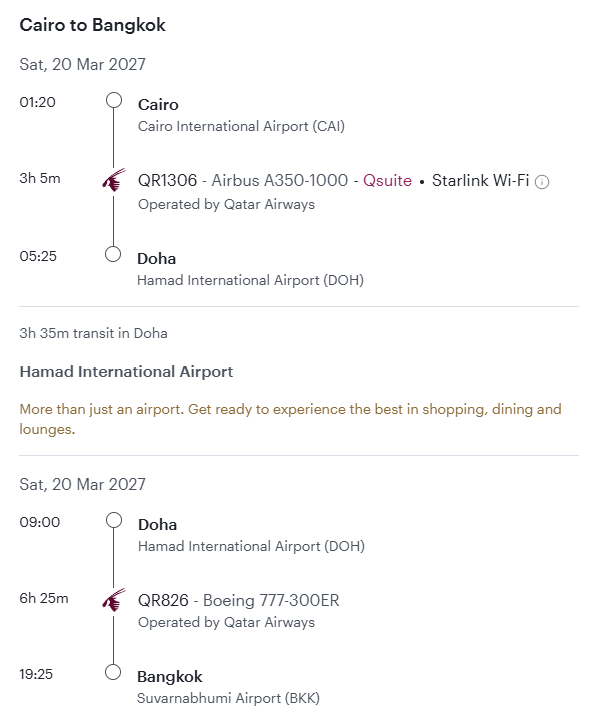Image resolution: width=595 pixels, height=717 pixels.
Task: Click the Doha departure circle at 09:00
Action: 114,520
